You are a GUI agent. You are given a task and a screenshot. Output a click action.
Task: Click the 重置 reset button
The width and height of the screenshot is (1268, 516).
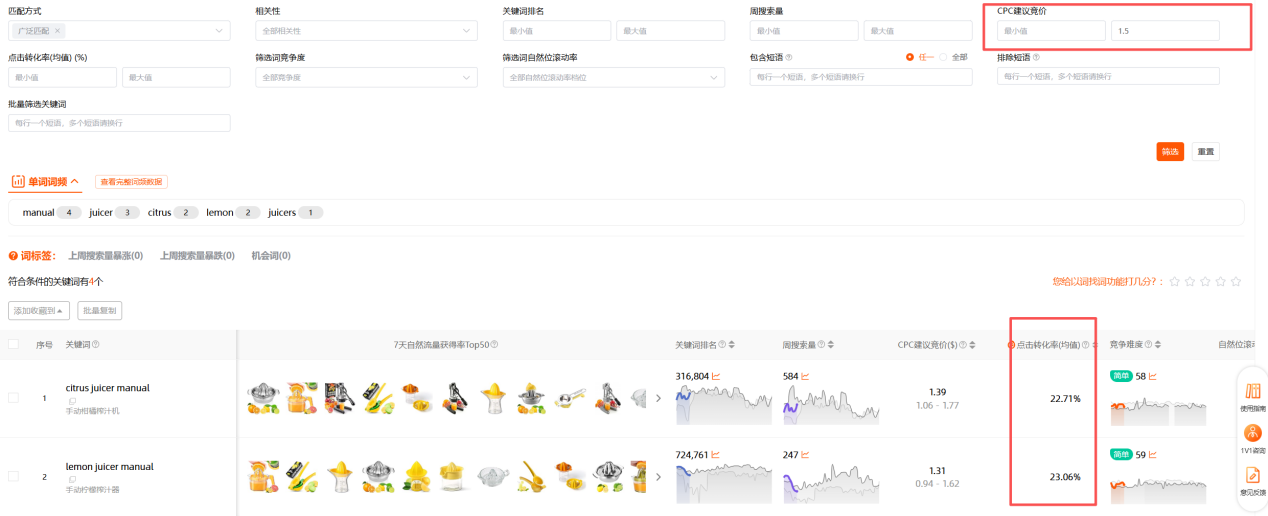click(1205, 152)
